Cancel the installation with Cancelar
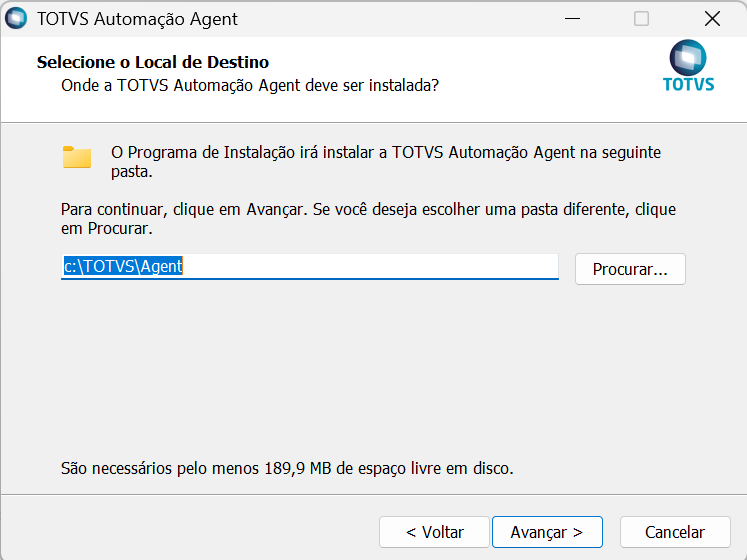 point(675,532)
